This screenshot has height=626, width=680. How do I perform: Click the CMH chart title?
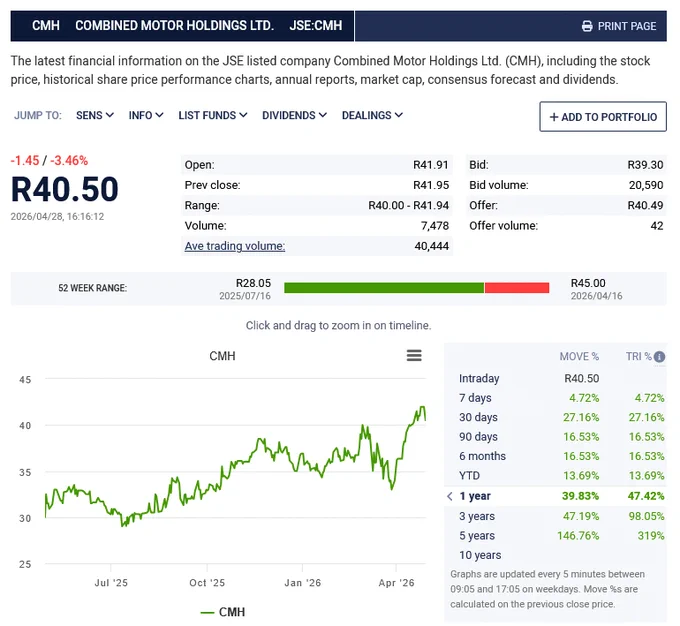[x=222, y=356]
